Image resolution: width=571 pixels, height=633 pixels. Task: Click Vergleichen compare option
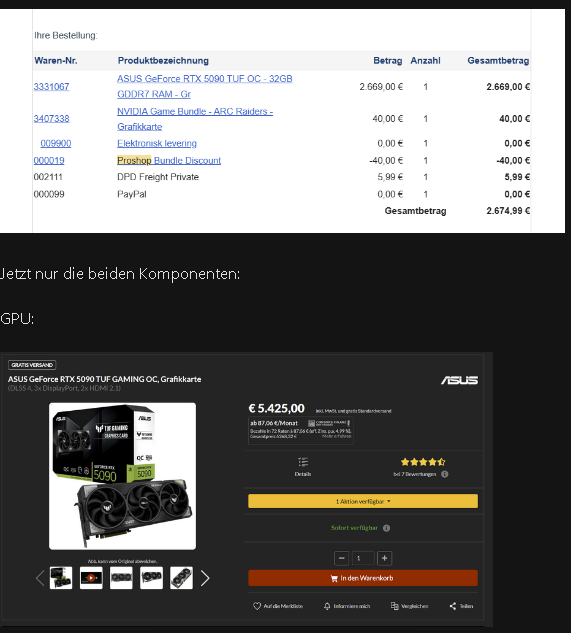409,606
